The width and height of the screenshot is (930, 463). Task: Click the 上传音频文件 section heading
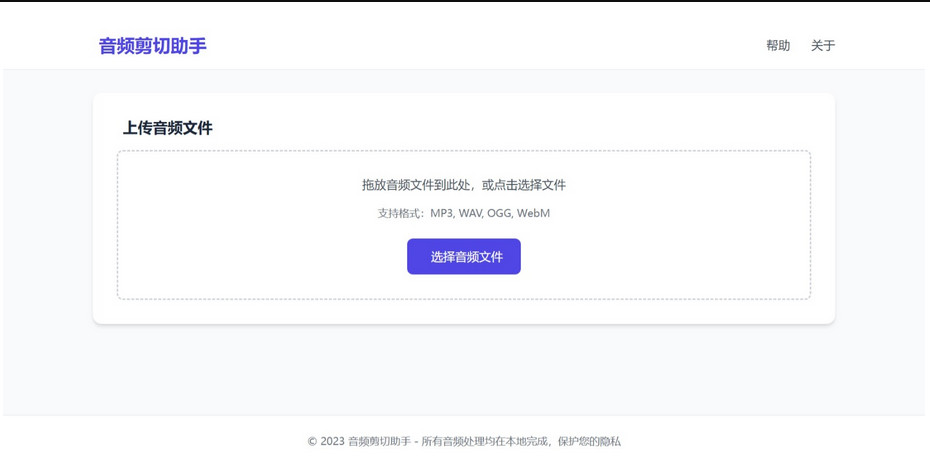click(x=167, y=128)
